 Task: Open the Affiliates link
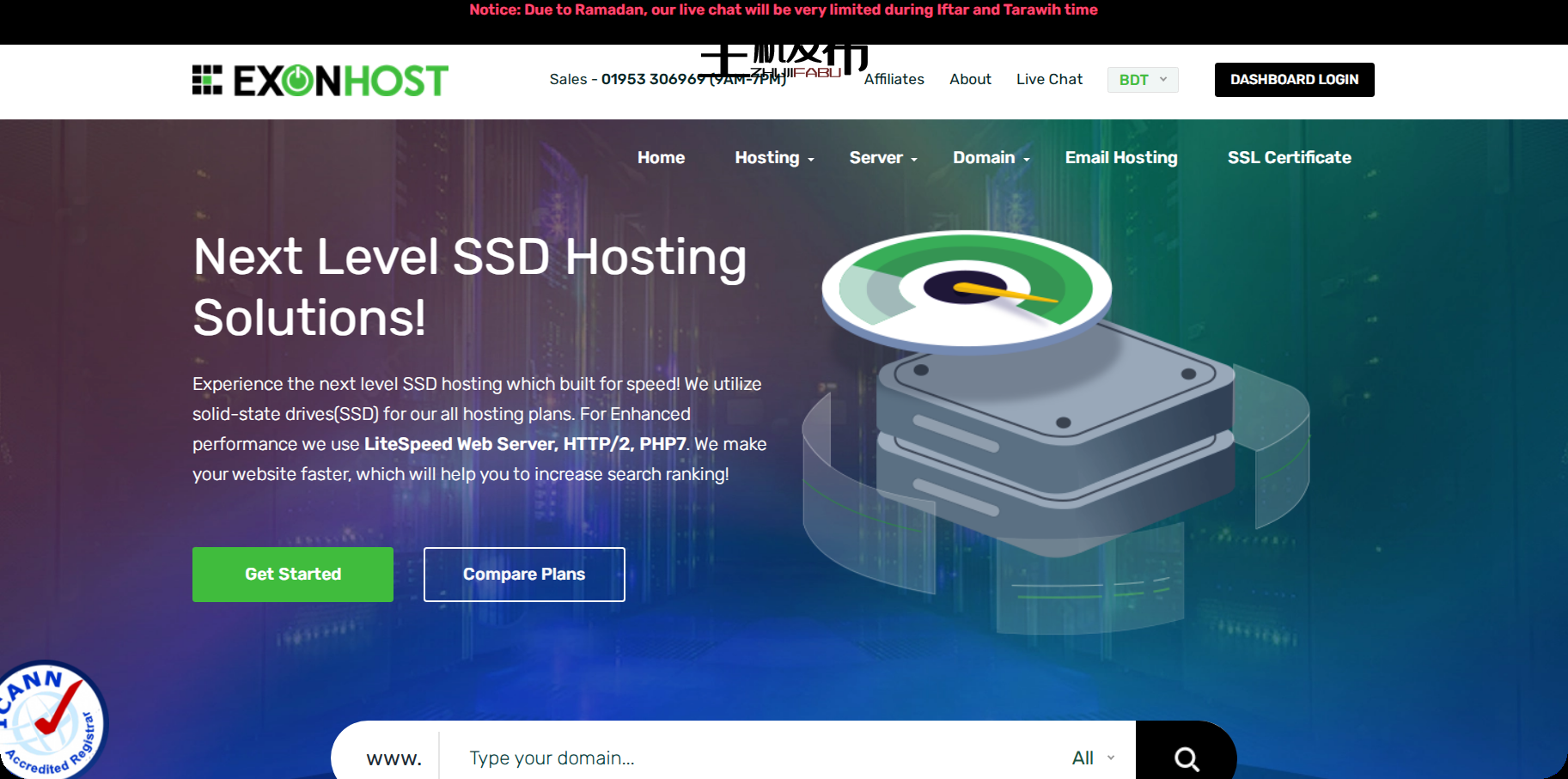(894, 79)
